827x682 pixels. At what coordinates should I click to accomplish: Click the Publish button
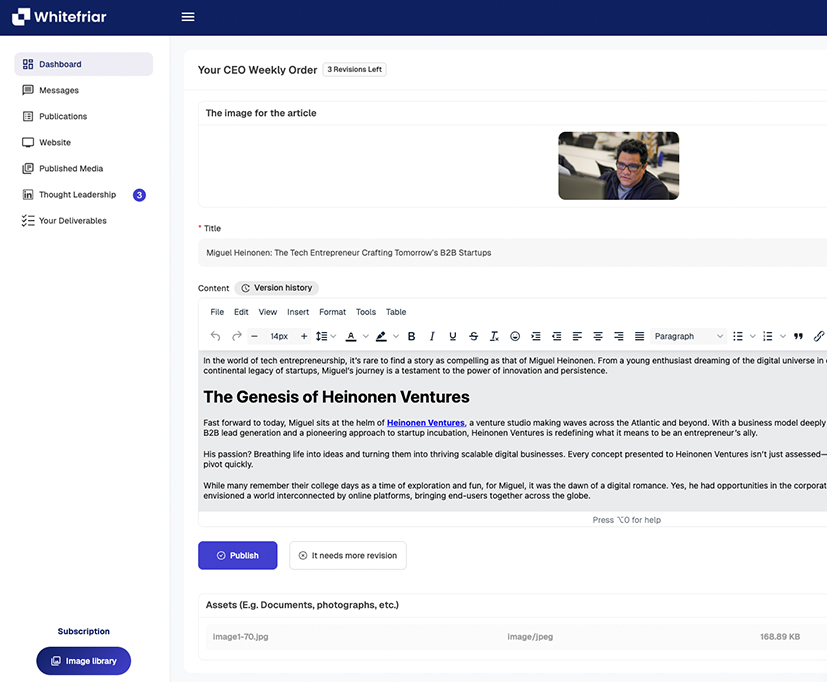pyautogui.click(x=237, y=556)
